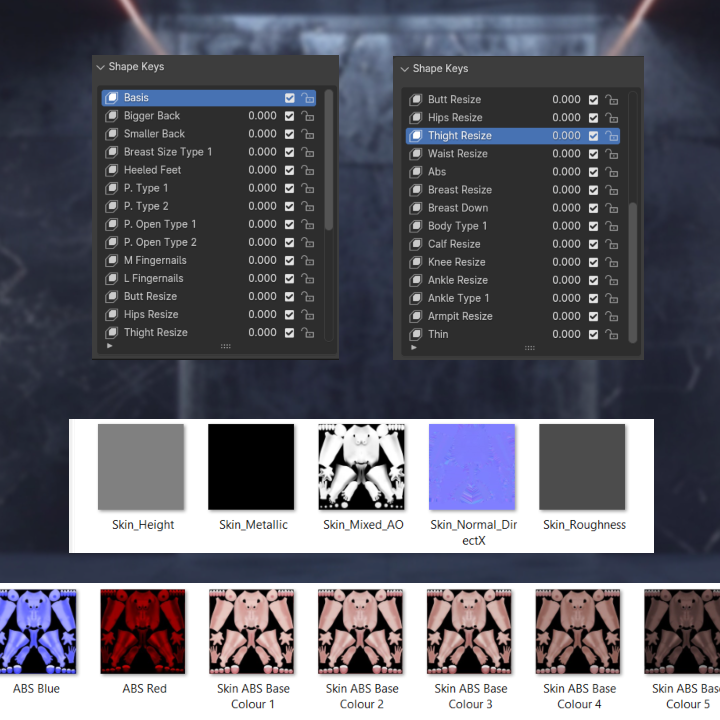
Task: Click shape key icon beside Calf Resize
Action: pos(416,244)
